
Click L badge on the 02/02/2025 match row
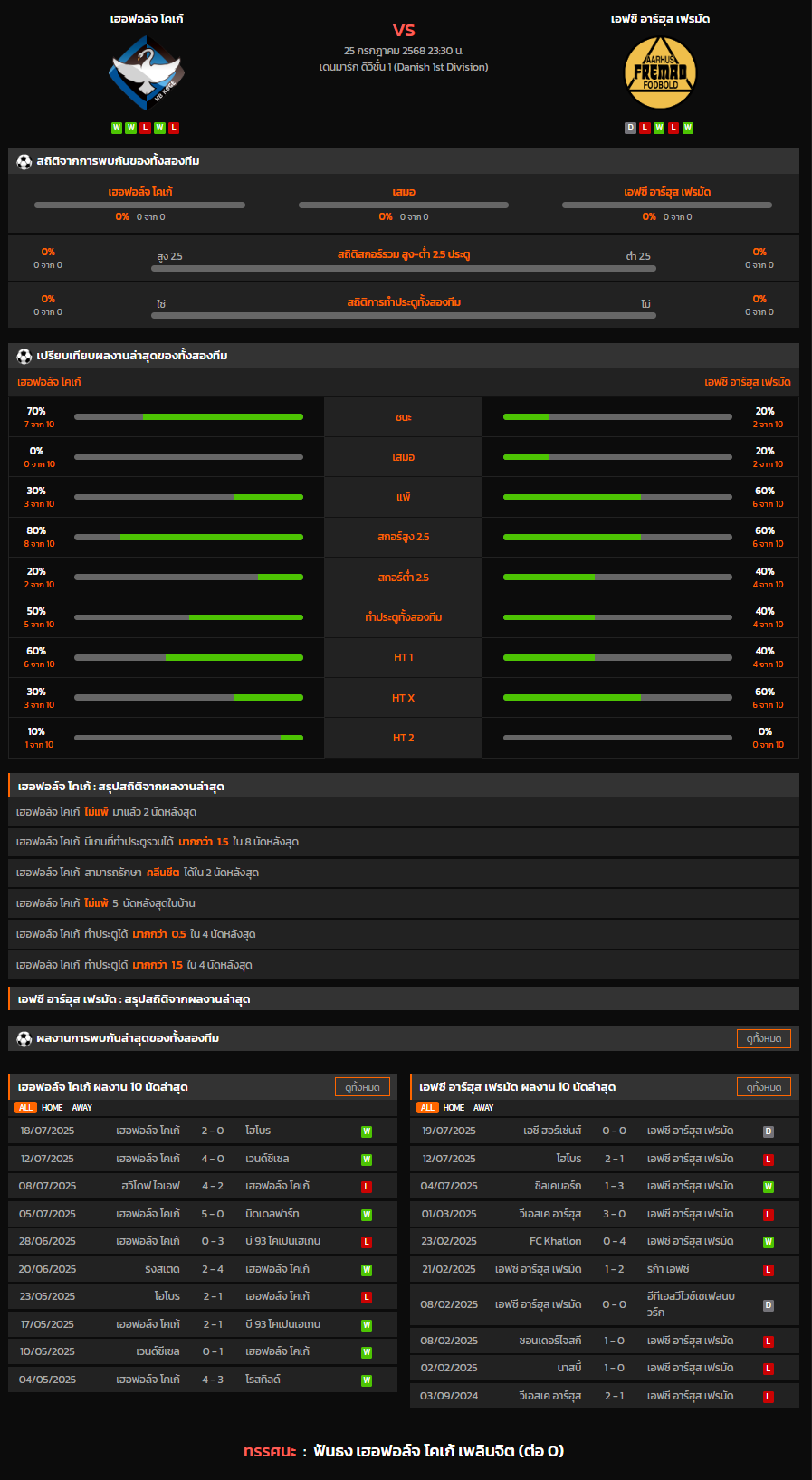[769, 1369]
